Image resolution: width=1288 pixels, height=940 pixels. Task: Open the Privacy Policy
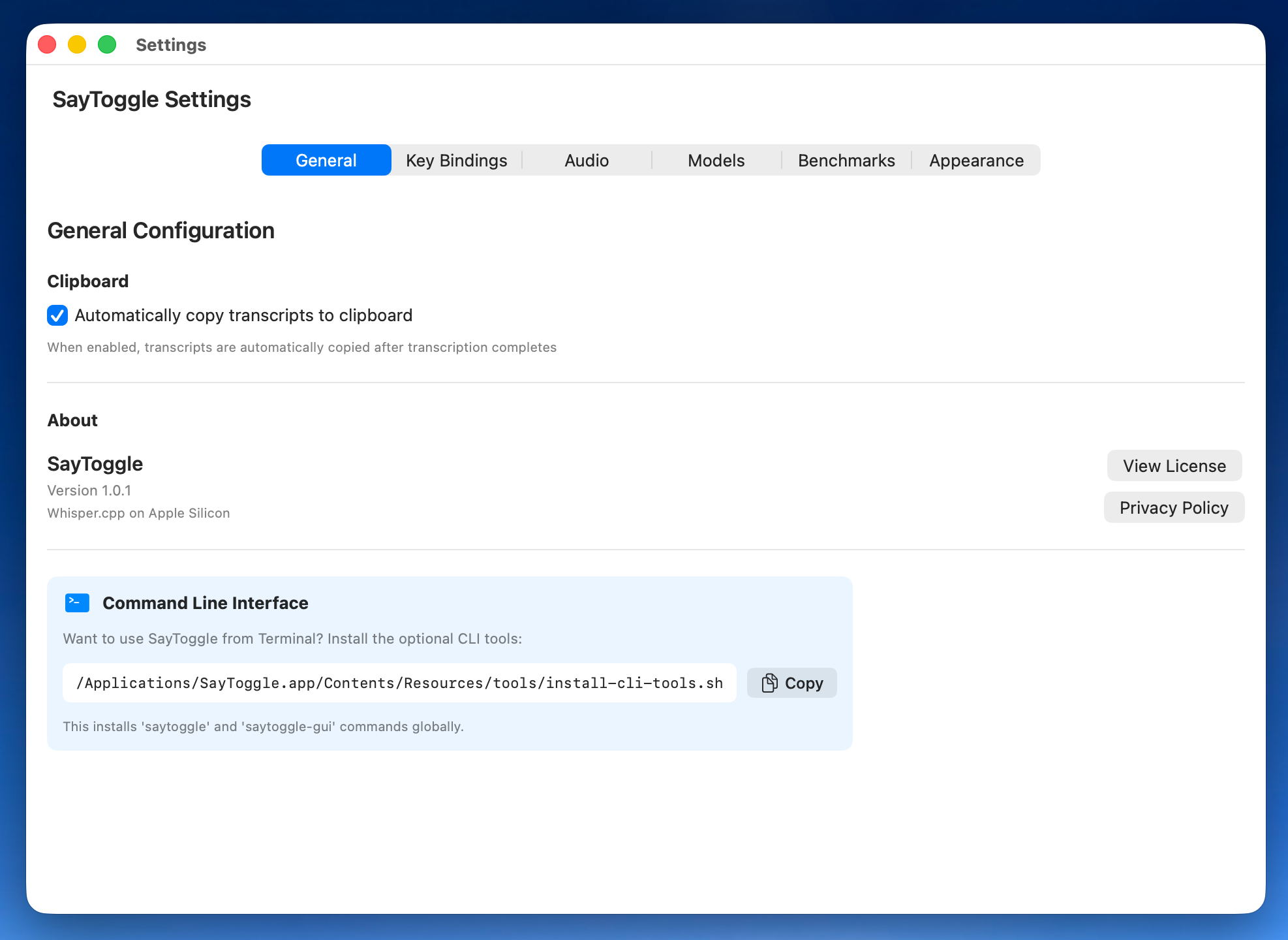1173,507
